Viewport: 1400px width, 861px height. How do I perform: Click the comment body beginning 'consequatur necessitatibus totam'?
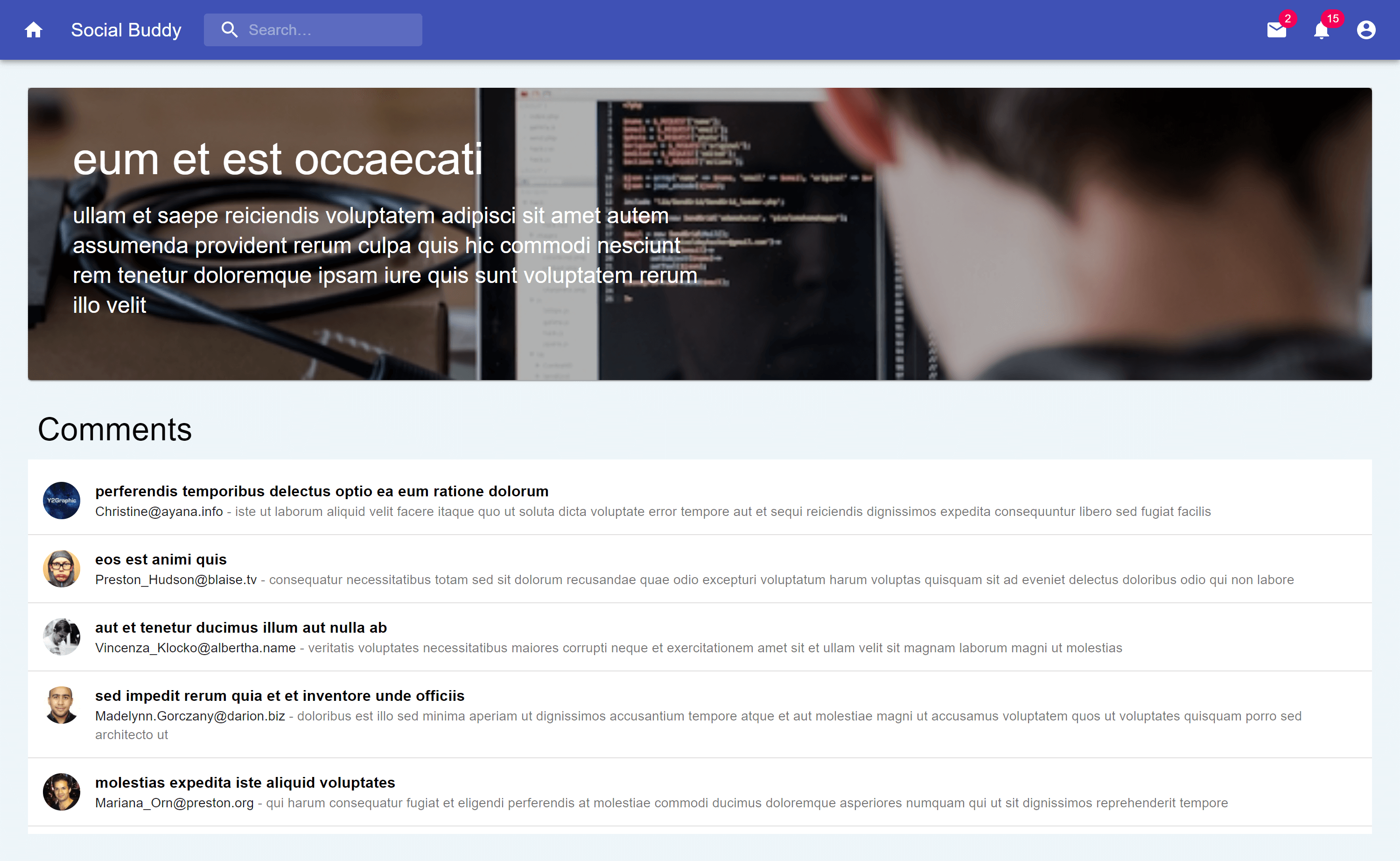(781, 580)
